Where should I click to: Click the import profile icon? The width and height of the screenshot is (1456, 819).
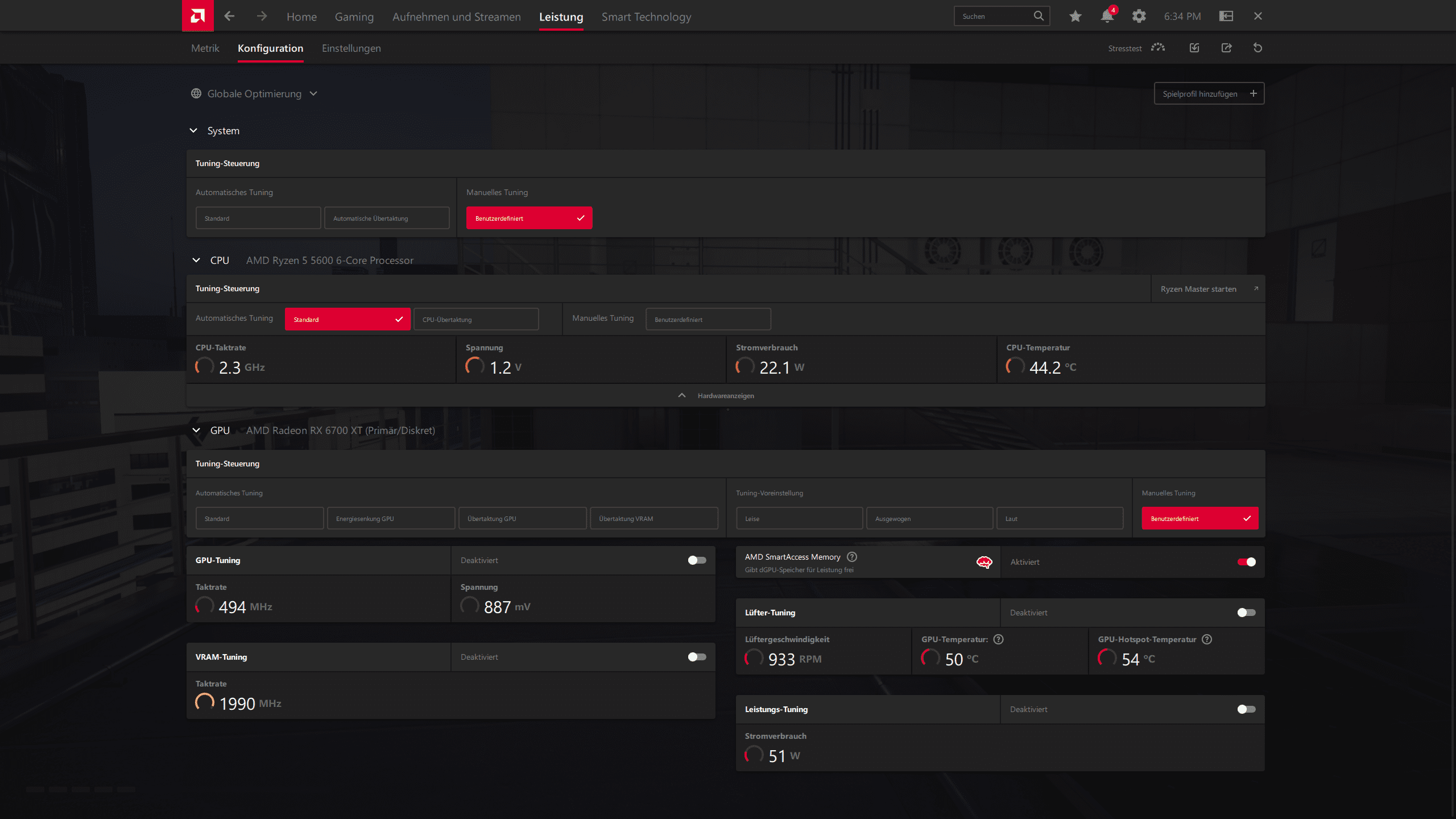click(x=1194, y=48)
